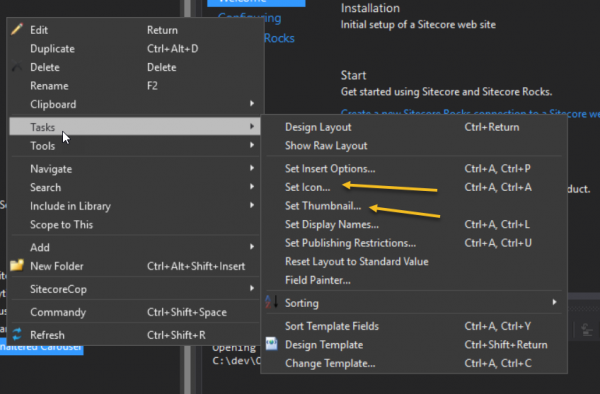This screenshot has width=600, height=394.
Task: Click the Installation heading
Action: [x=370, y=8]
